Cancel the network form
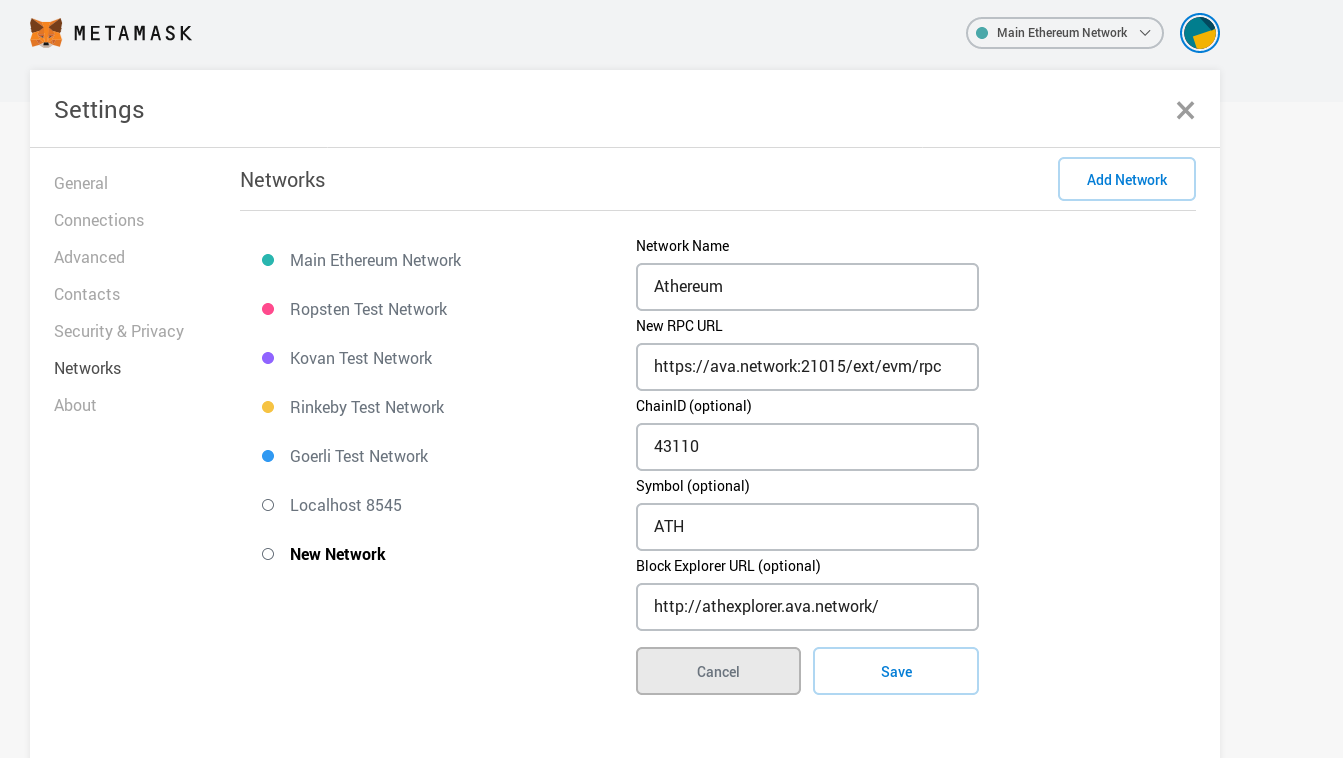This screenshot has height=758, width=1343. [x=718, y=671]
